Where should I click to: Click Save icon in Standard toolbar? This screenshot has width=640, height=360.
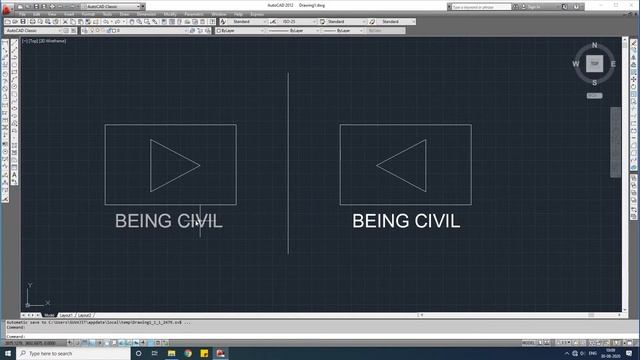click(23, 22)
